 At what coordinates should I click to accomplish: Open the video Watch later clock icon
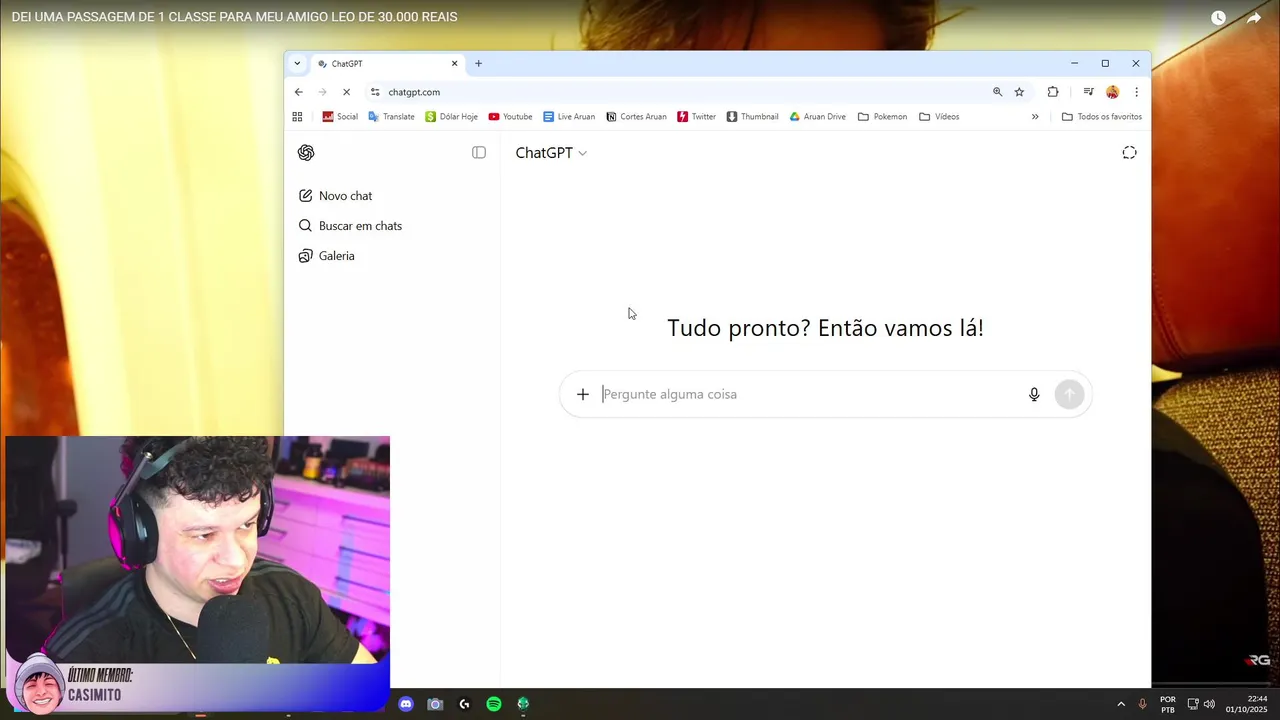[1218, 18]
